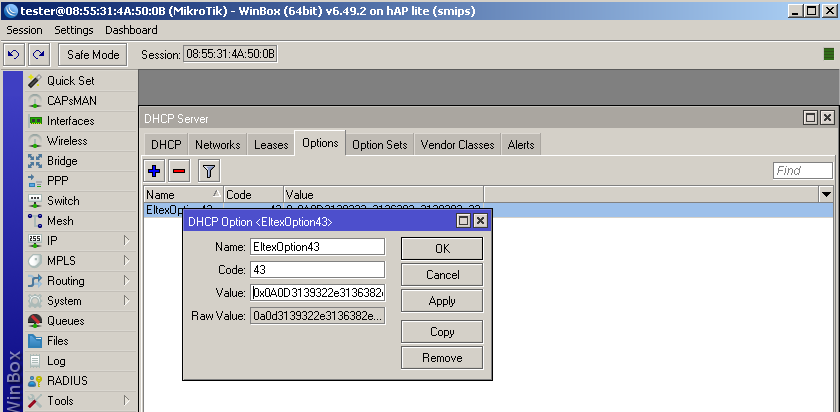Click the Name input field
Image resolution: width=840 pixels, height=412 pixels.
(318, 247)
